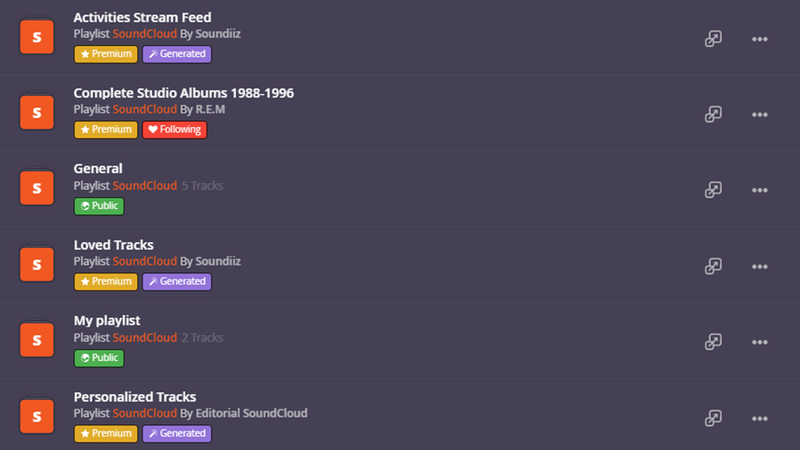Open the Personalized Tracks playlist title
The height and width of the screenshot is (450, 800).
click(135, 397)
